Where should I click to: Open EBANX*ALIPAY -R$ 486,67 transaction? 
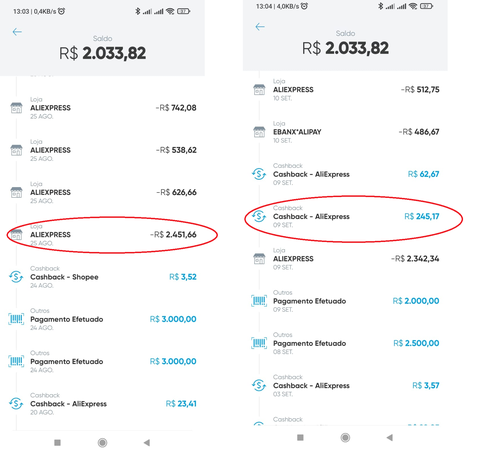click(345, 132)
